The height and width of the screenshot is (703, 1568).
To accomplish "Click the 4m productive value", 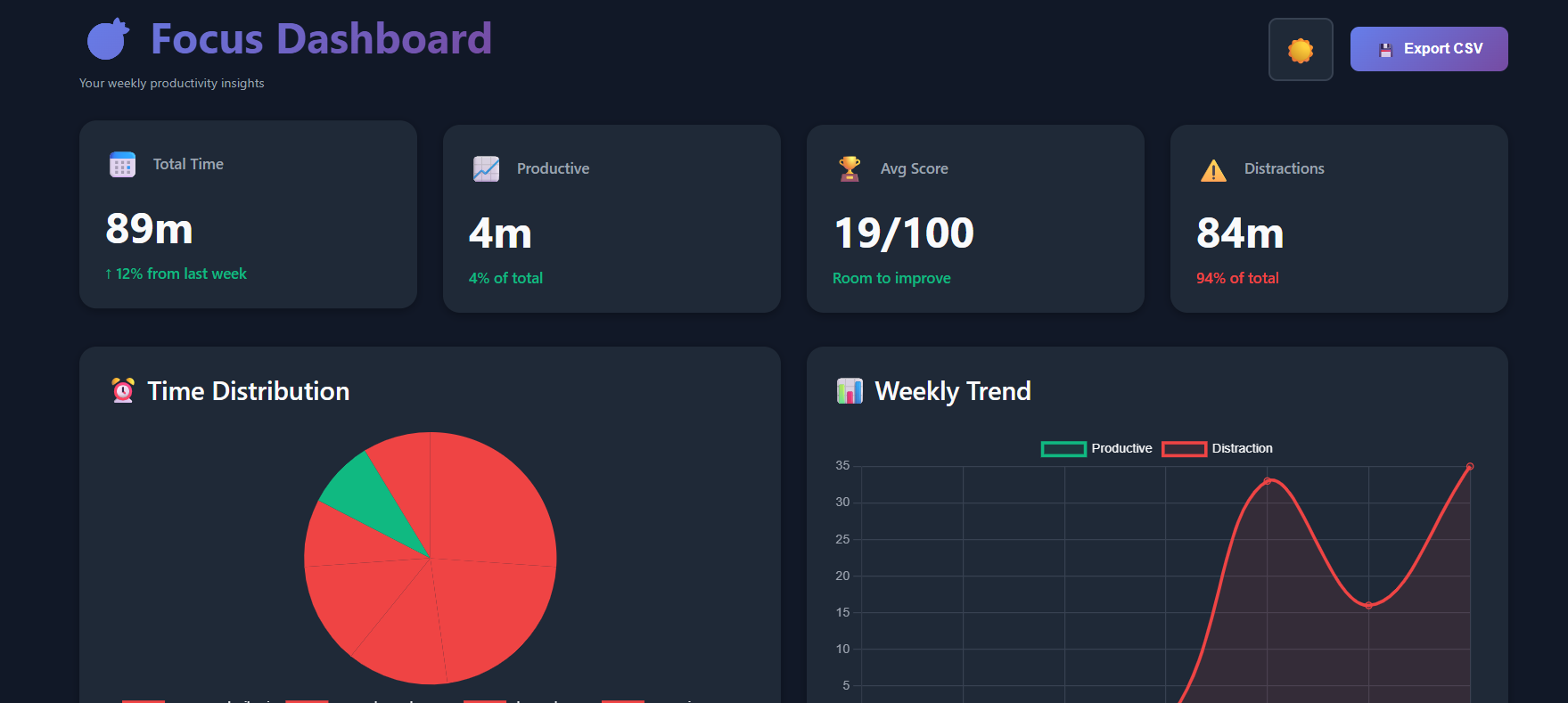I will point(500,233).
